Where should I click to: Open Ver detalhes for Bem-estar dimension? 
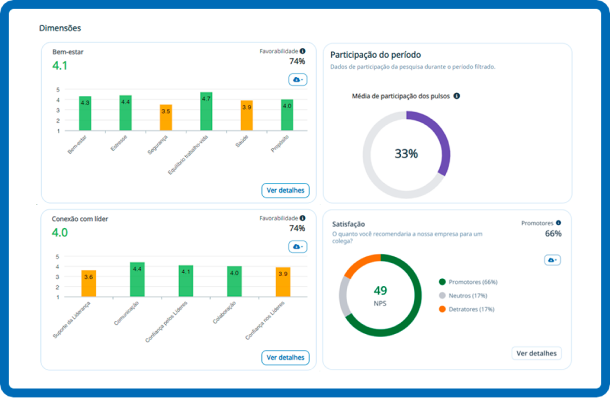tap(285, 190)
